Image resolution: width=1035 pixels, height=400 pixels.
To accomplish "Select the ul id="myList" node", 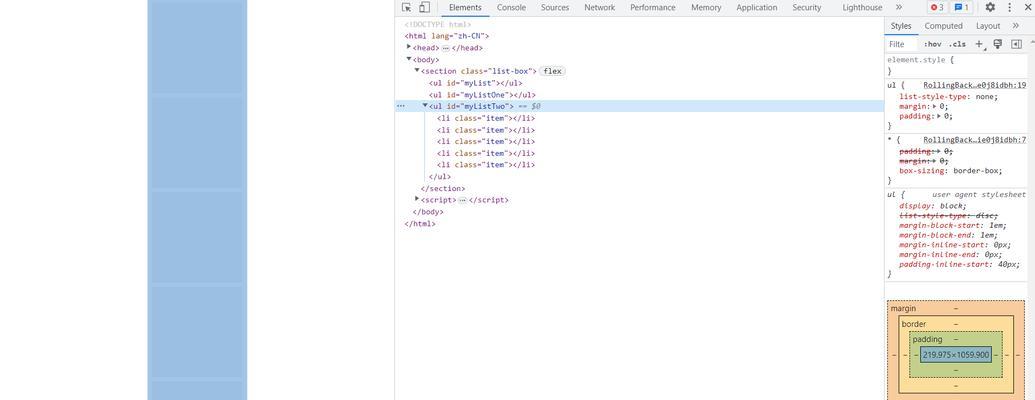I will [x=475, y=83].
